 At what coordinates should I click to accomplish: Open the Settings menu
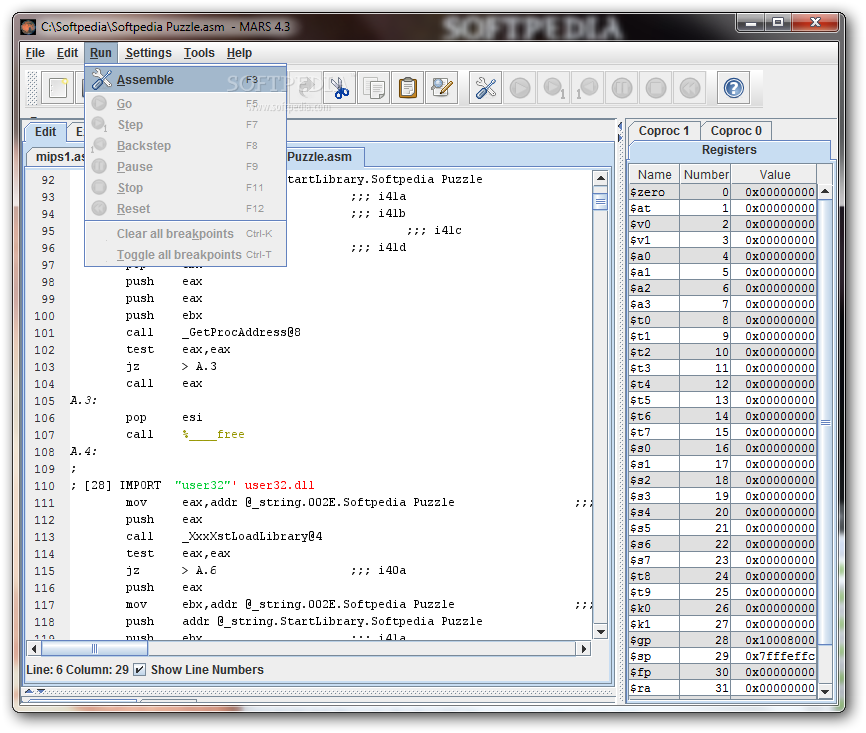(149, 53)
